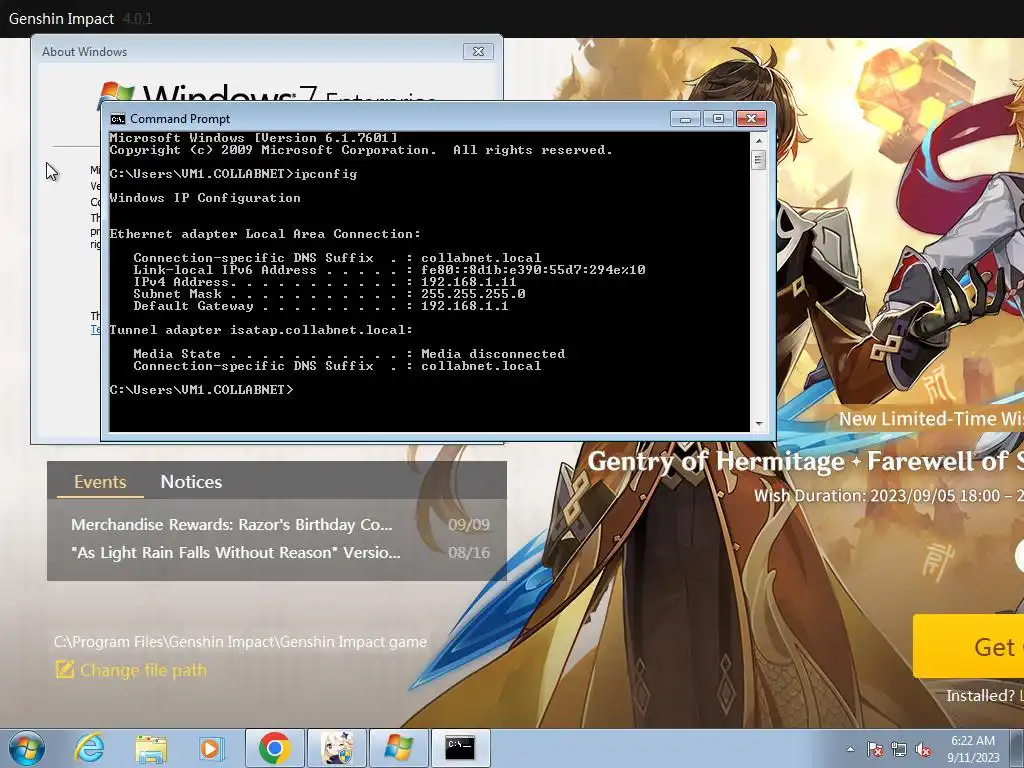Click the Default Gateway 192.168.1.1 line
This screenshot has width=1024, height=768.
[321, 306]
